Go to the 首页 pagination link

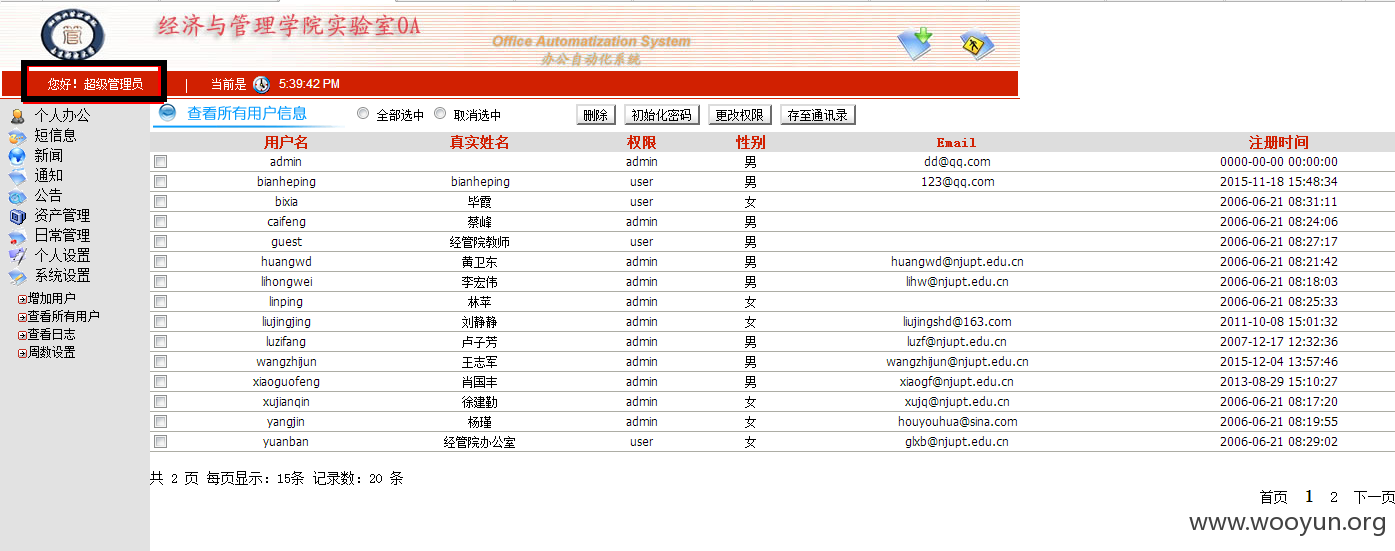(1274, 498)
